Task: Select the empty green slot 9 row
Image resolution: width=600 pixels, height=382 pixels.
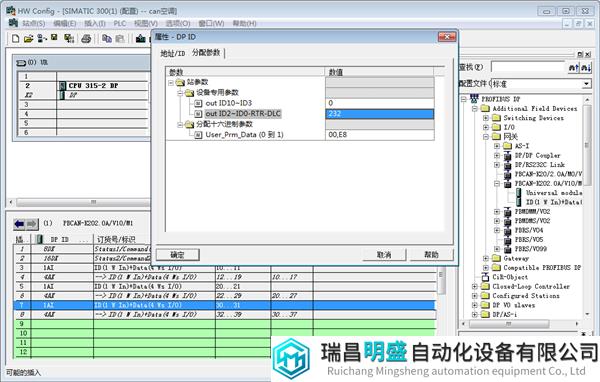Action: (225, 324)
